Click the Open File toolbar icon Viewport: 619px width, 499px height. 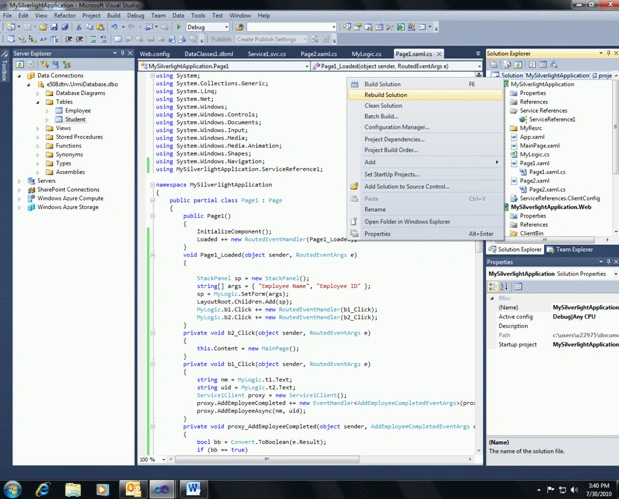pos(43,27)
